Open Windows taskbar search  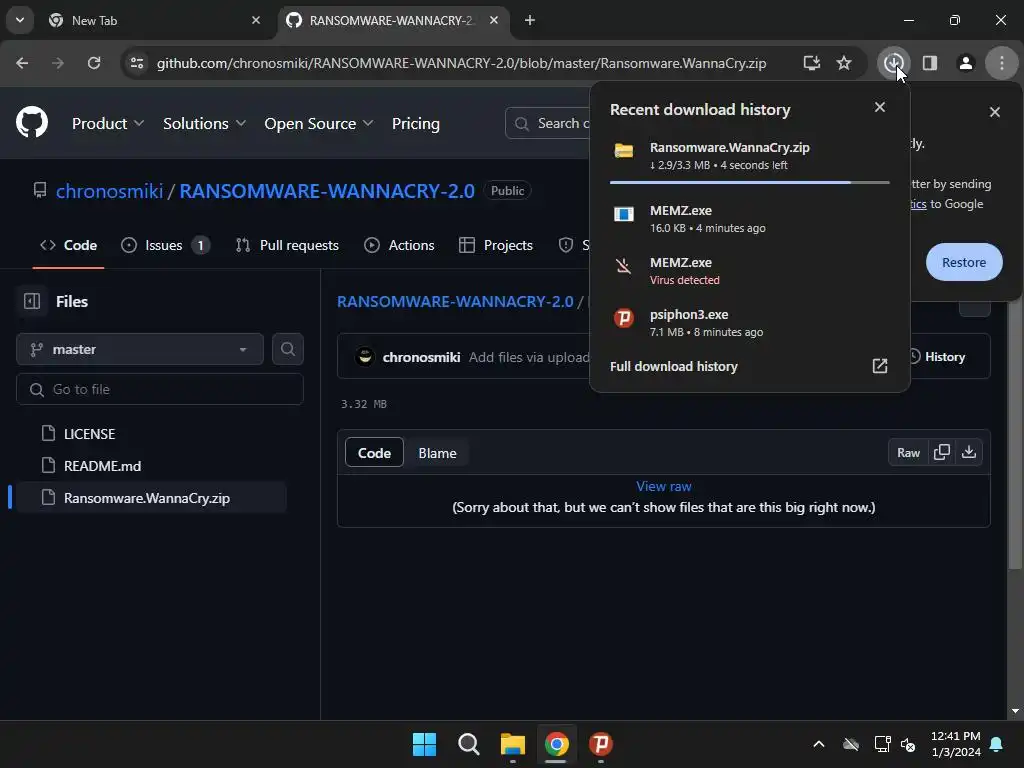468,744
